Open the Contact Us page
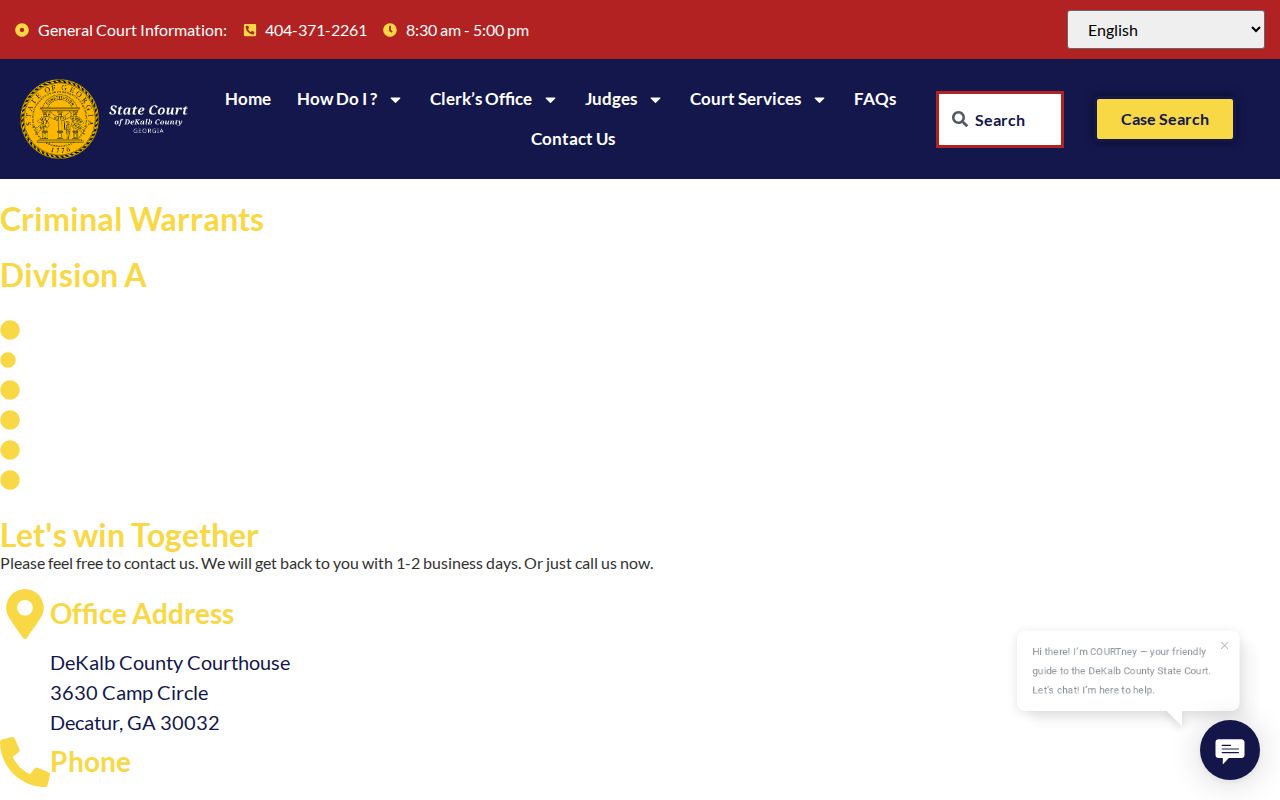This screenshot has height=800, width=1280. pyautogui.click(x=573, y=139)
